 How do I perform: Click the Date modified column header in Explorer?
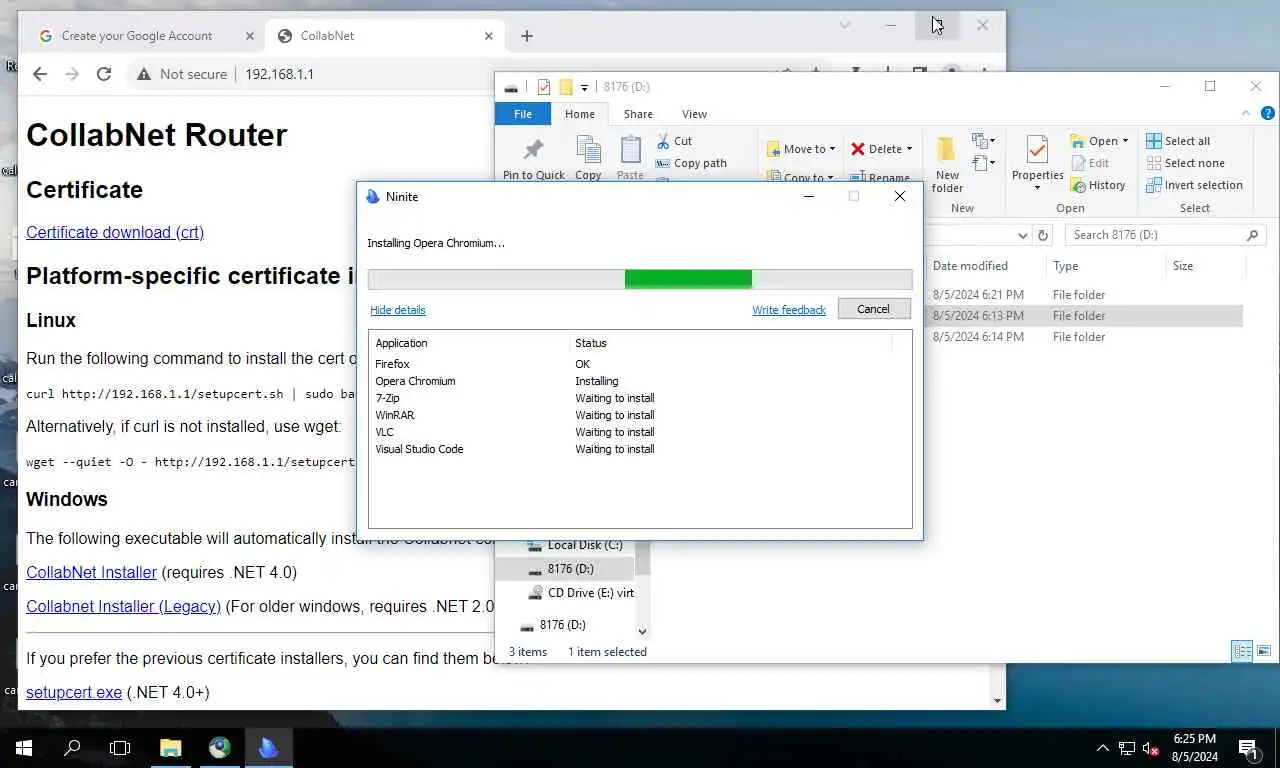click(x=970, y=266)
